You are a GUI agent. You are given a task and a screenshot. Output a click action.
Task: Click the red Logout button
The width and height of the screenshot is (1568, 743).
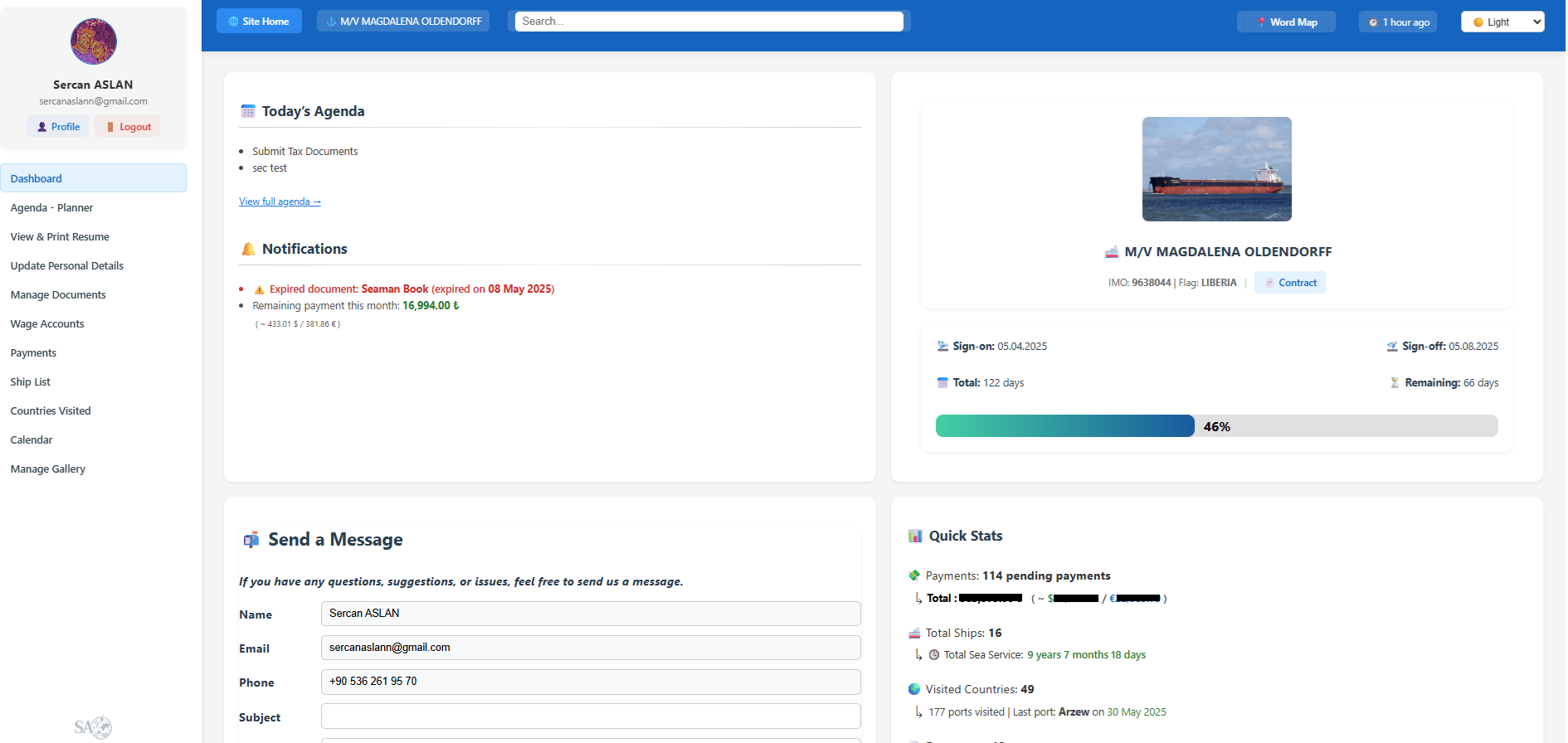click(x=127, y=126)
